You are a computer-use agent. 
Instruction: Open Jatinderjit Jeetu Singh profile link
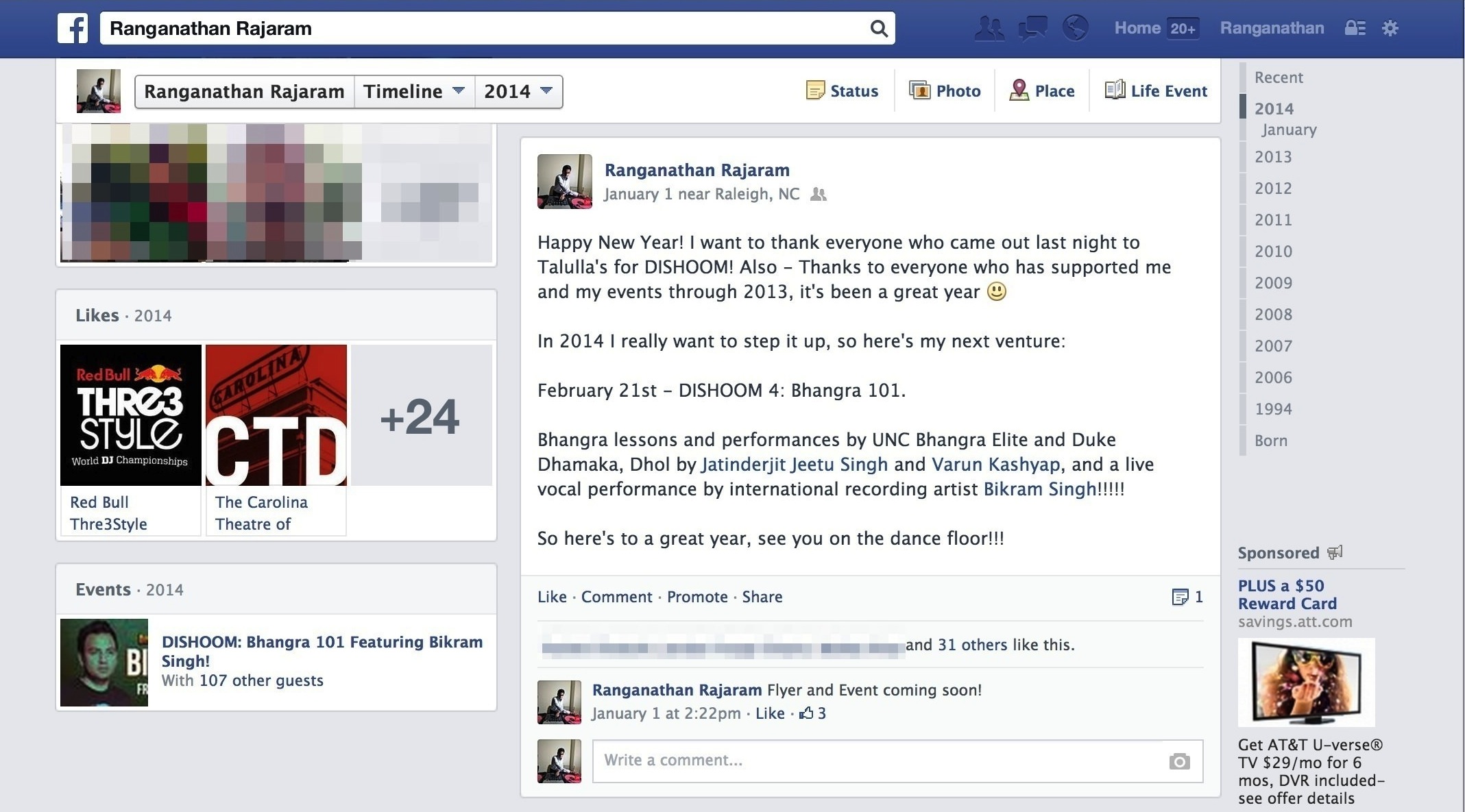pos(794,465)
